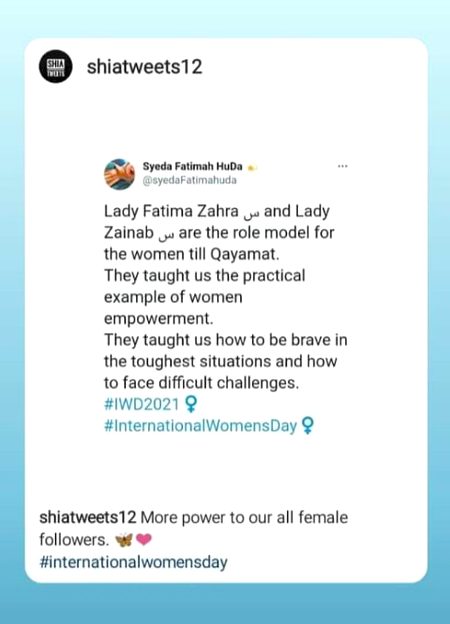The width and height of the screenshot is (450, 624).
Task: Click the female sign emoji after #IWD2021
Action: [x=191, y=404]
